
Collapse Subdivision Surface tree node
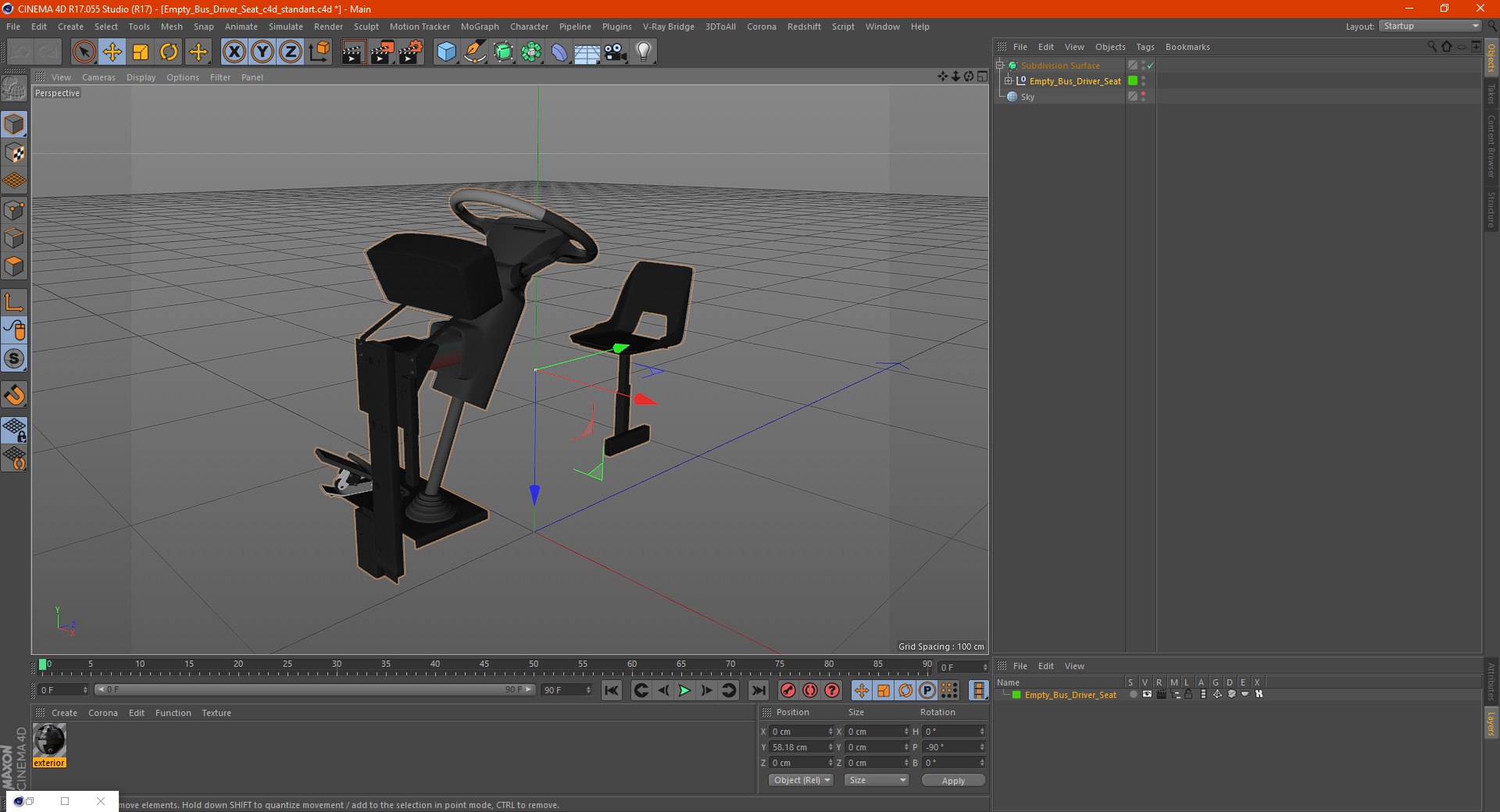point(999,66)
